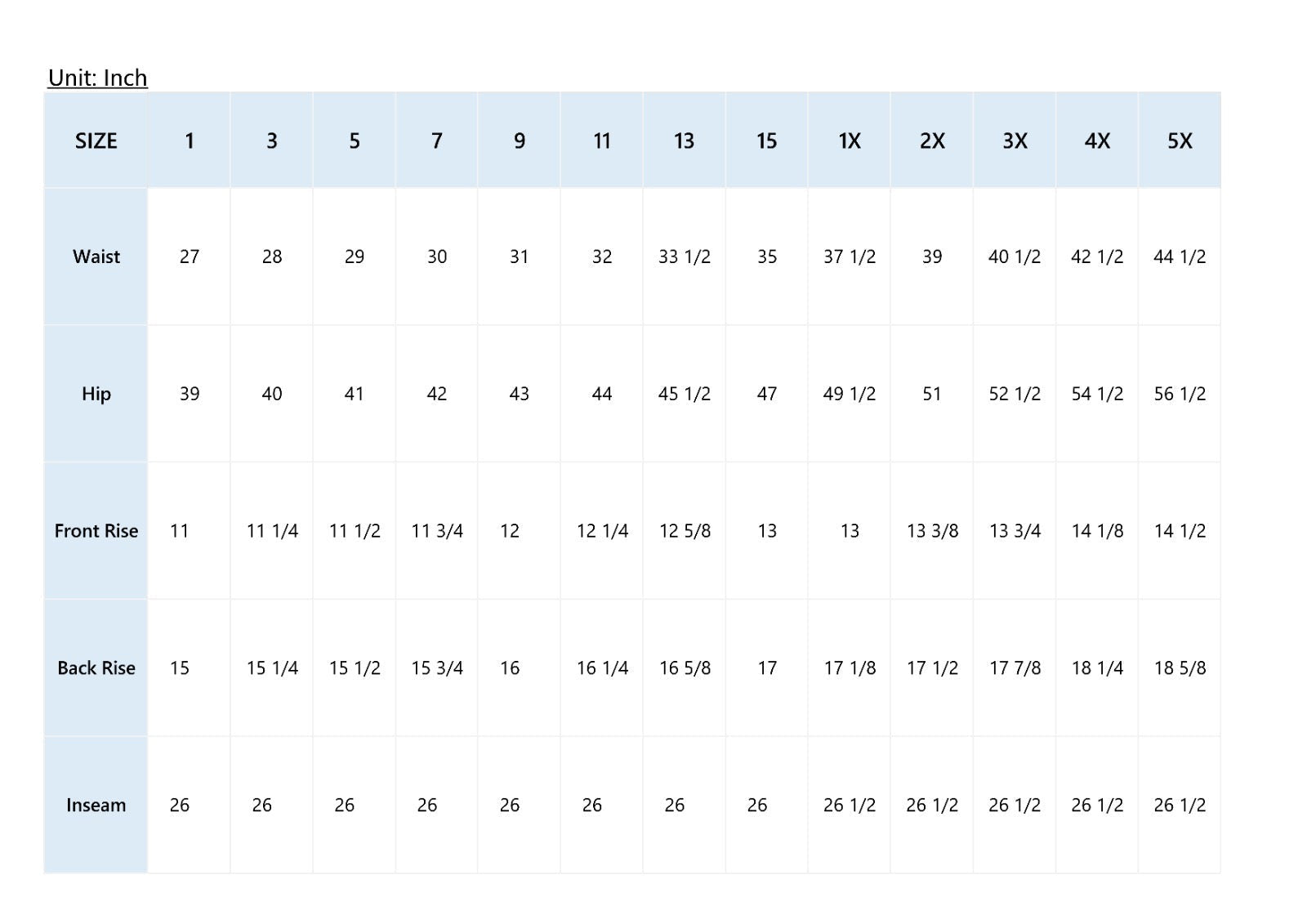Click the SIZE header cell

tap(96, 141)
